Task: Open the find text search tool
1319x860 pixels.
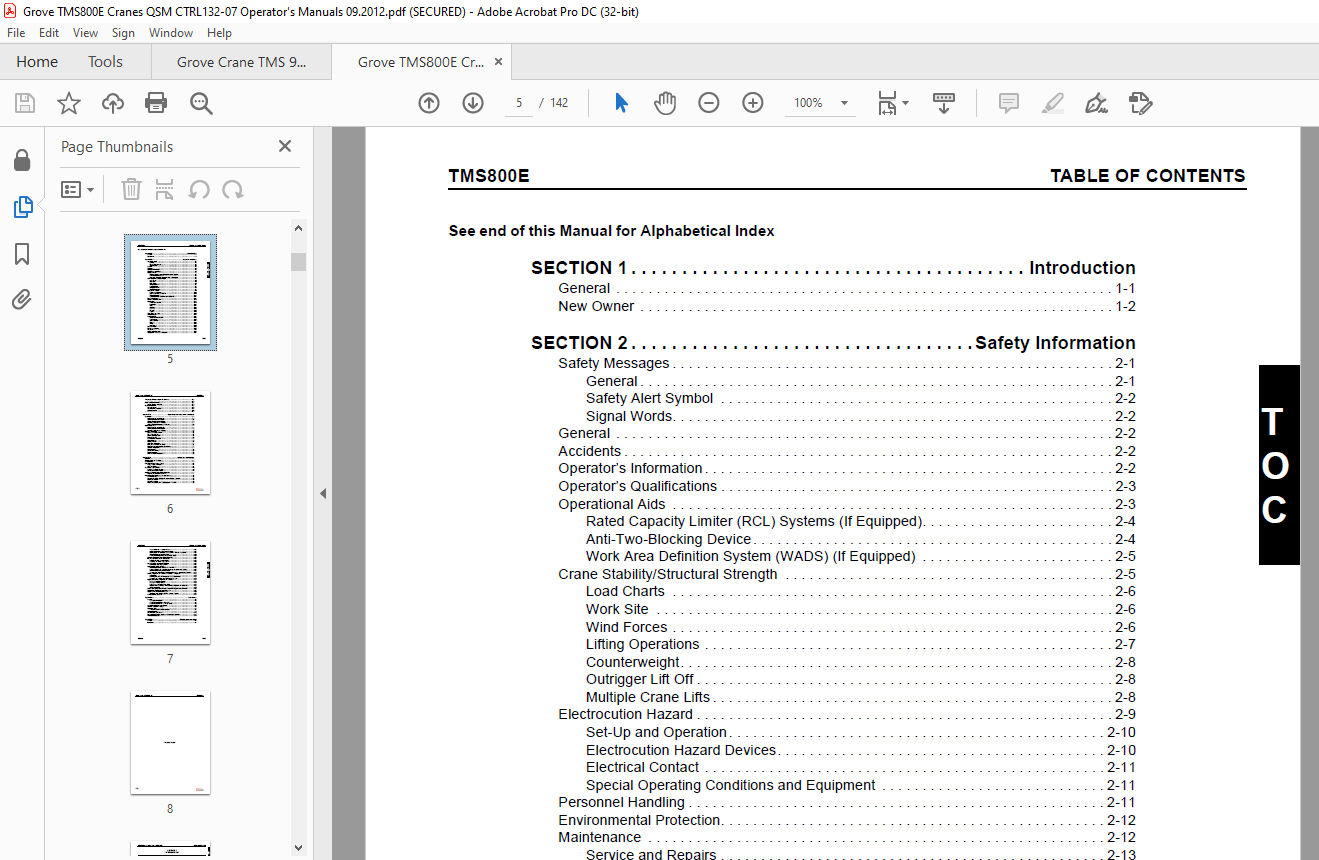Action: tap(201, 103)
